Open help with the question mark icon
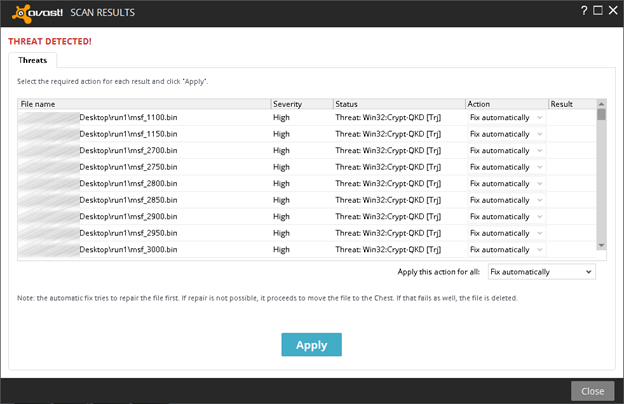Screen dimensions: 624x404 click(x=583, y=10)
